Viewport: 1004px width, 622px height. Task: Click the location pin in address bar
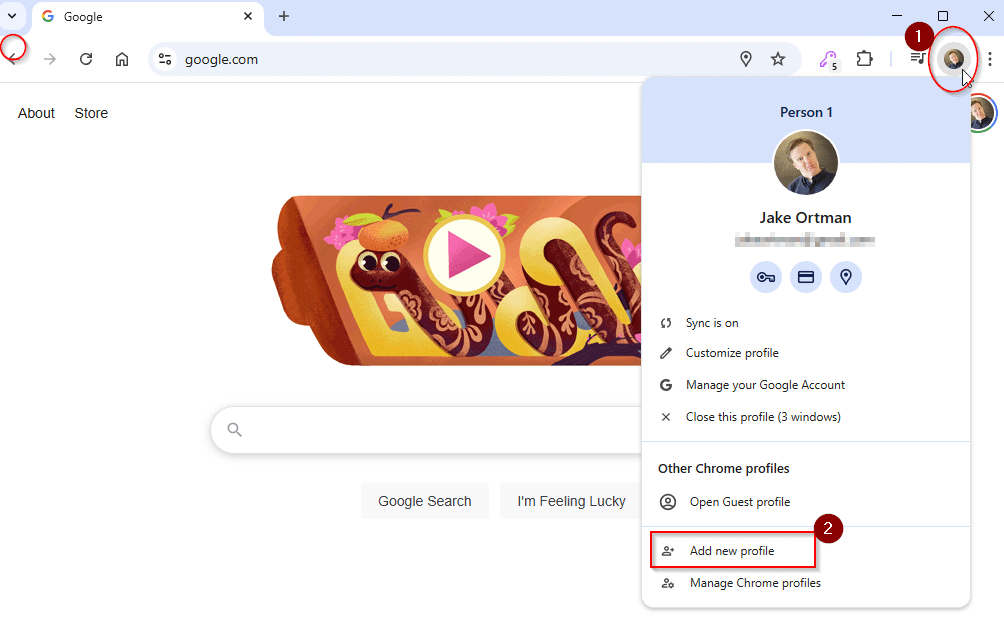click(x=745, y=60)
